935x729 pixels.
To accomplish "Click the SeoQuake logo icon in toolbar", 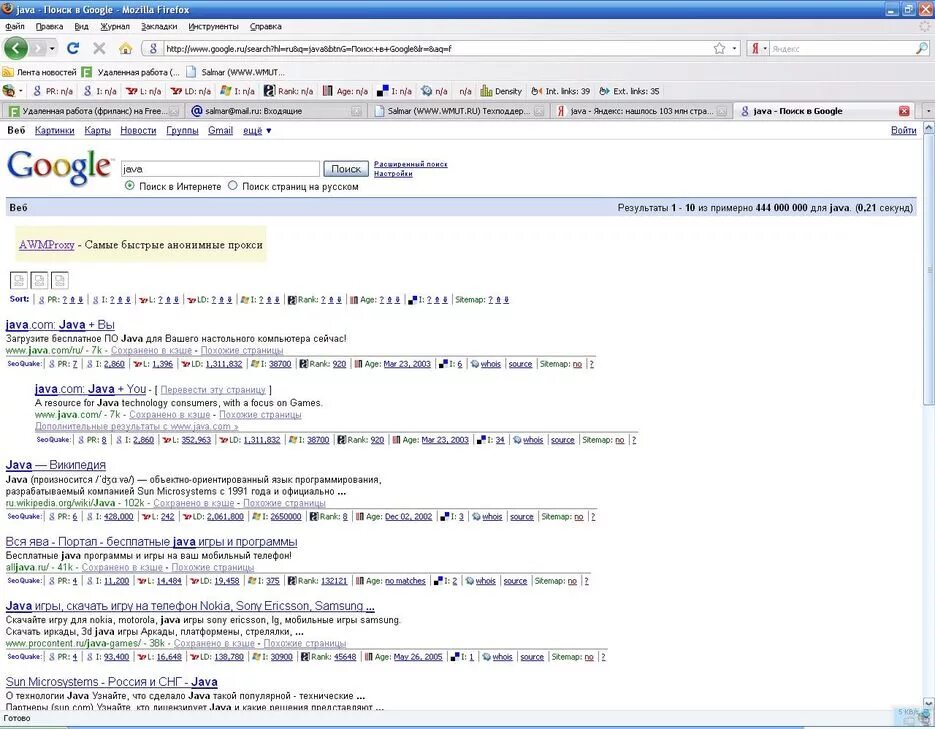I will [x=9, y=91].
